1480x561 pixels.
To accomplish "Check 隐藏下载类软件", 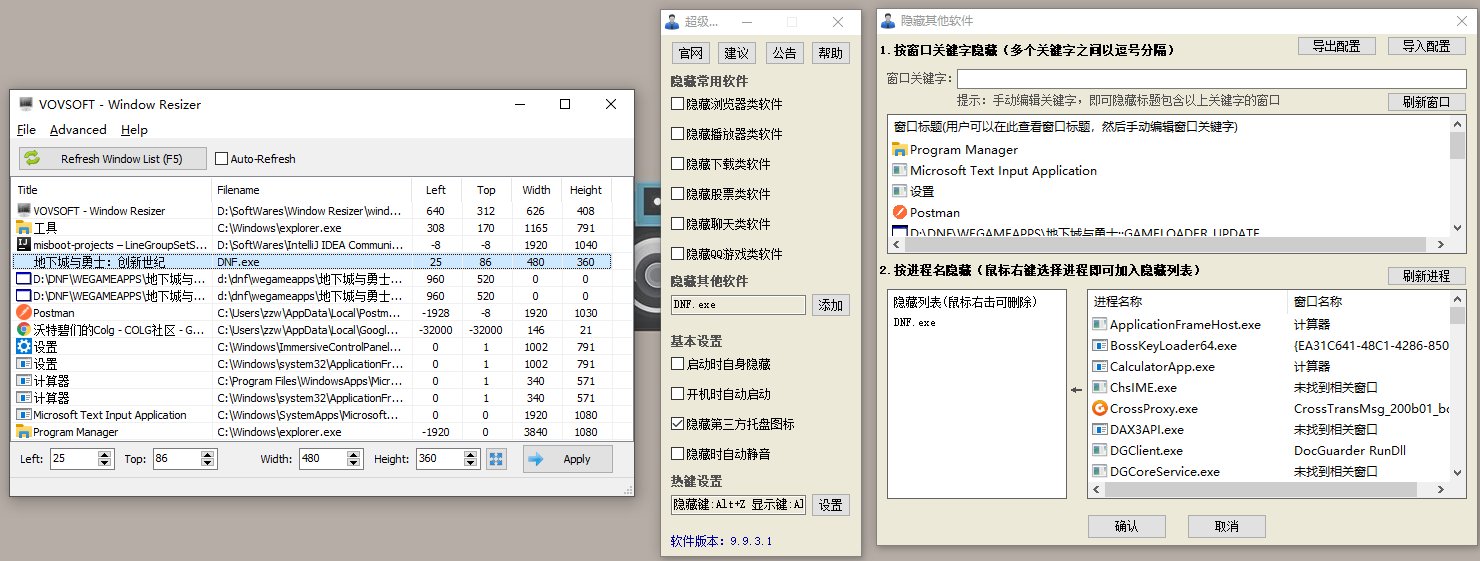I will coord(678,164).
